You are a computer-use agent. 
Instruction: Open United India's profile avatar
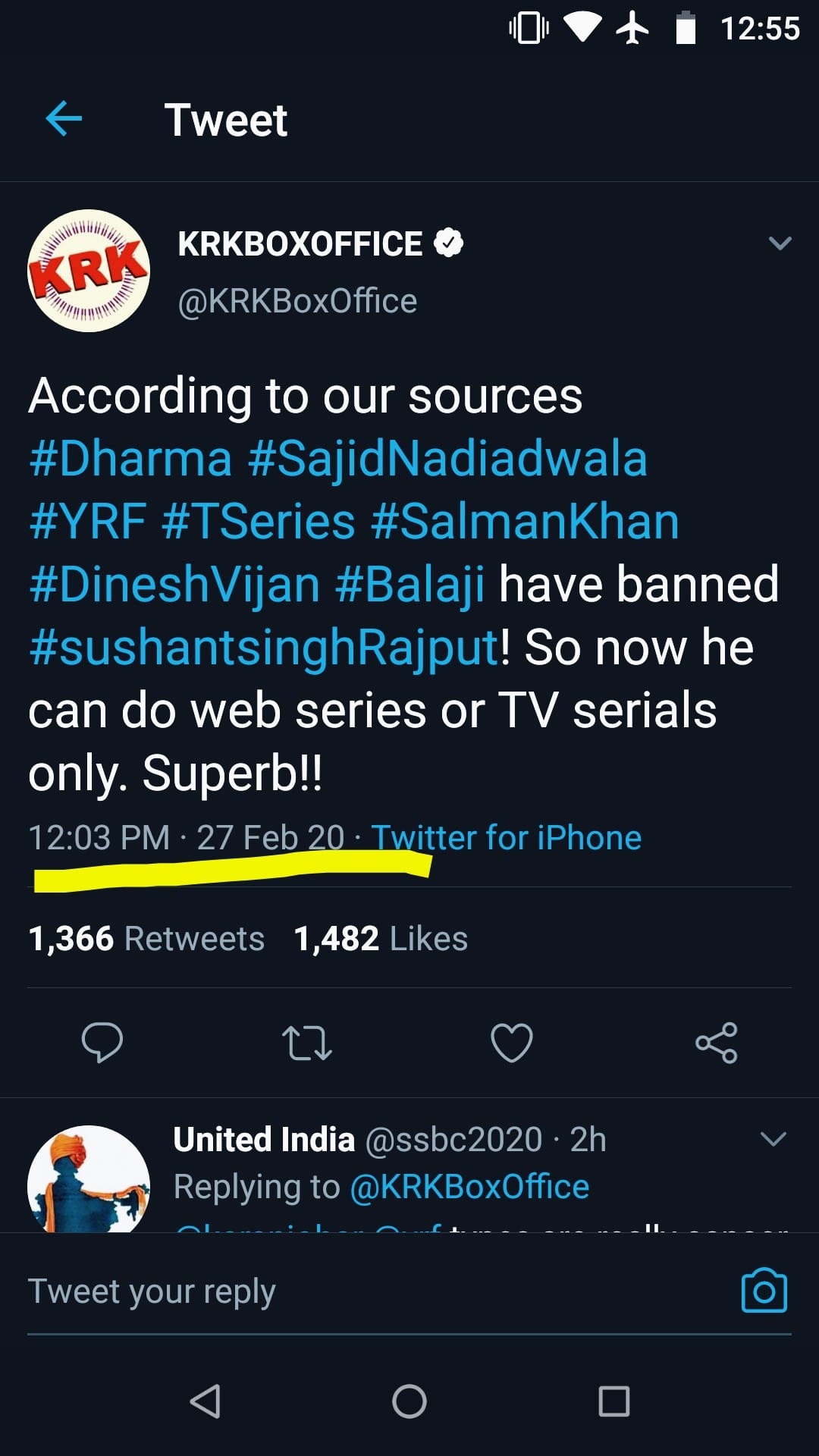point(89,1179)
